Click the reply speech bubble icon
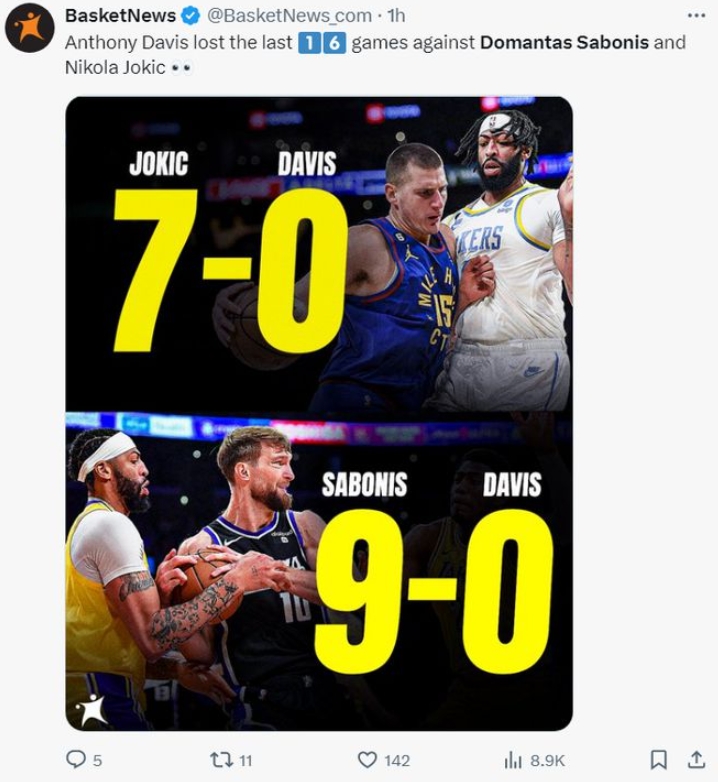 [76, 760]
